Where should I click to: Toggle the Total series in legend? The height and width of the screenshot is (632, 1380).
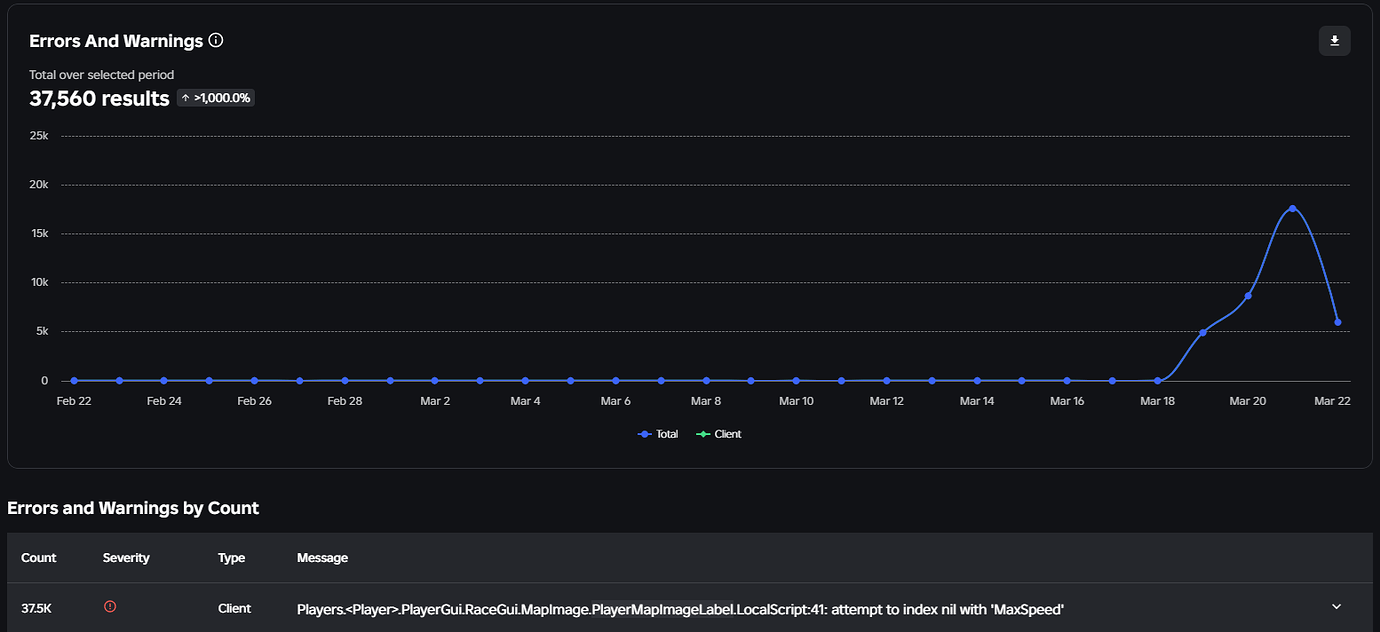(658, 434)
